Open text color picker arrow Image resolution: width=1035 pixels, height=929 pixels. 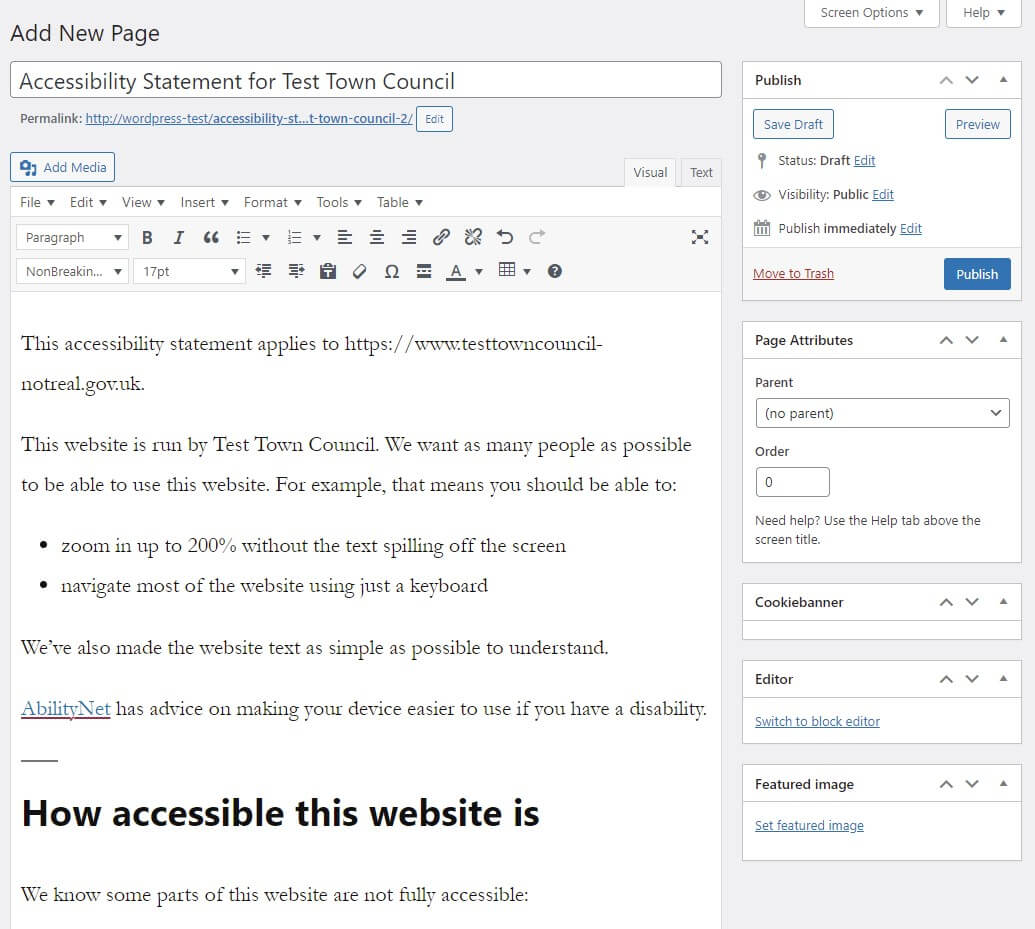[479, 271]
